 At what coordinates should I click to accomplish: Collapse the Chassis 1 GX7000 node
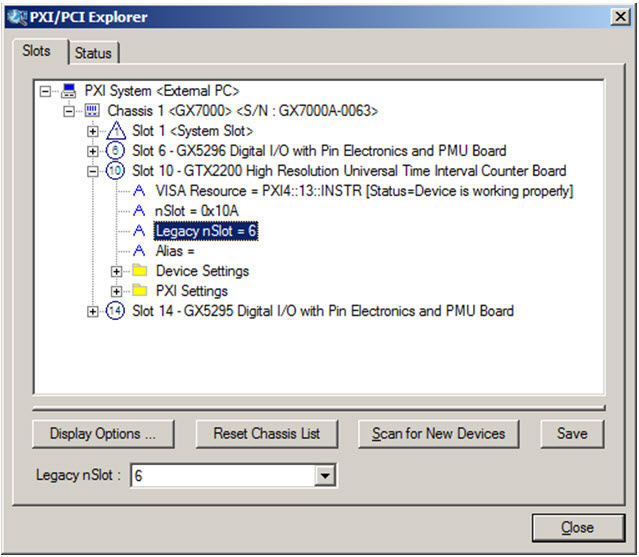pyautogui.click(x=69, y=111)
